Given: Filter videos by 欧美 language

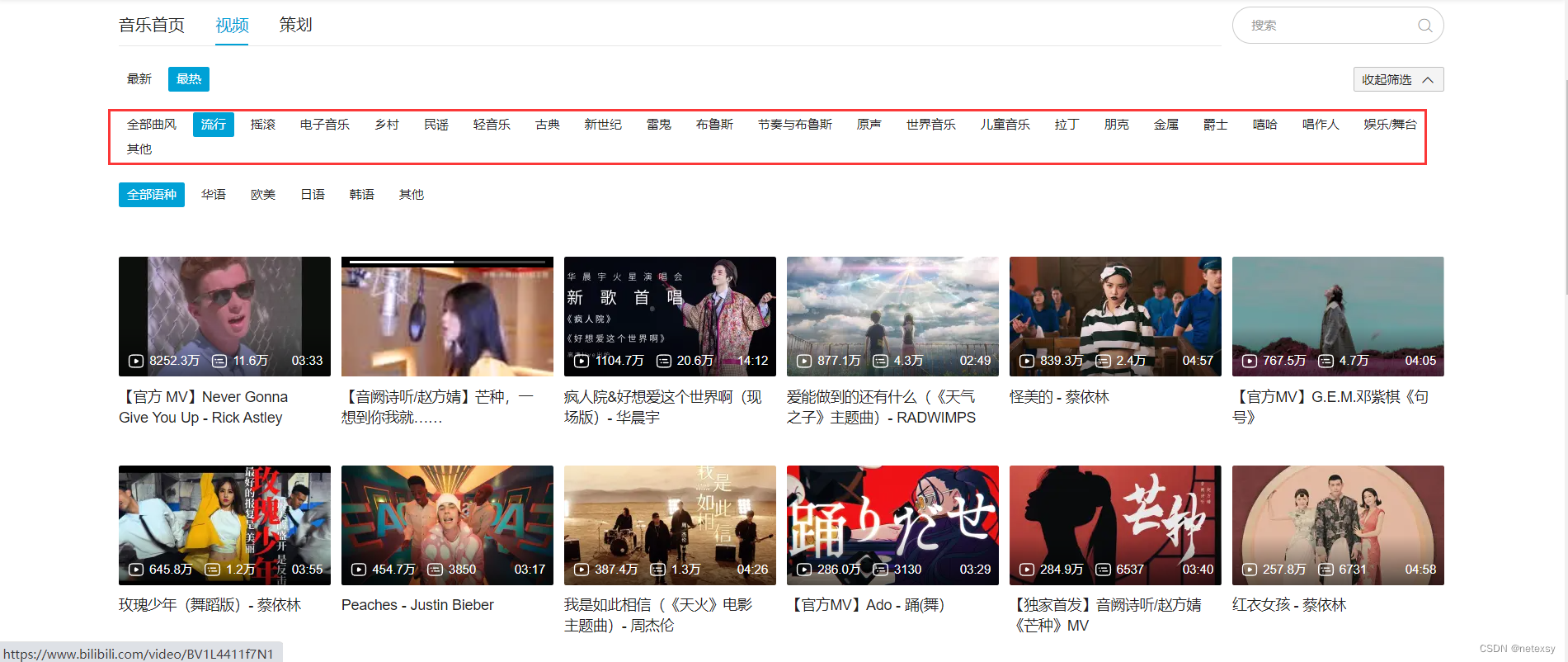Looking at the screenshot, I should [x=263, y=195].
